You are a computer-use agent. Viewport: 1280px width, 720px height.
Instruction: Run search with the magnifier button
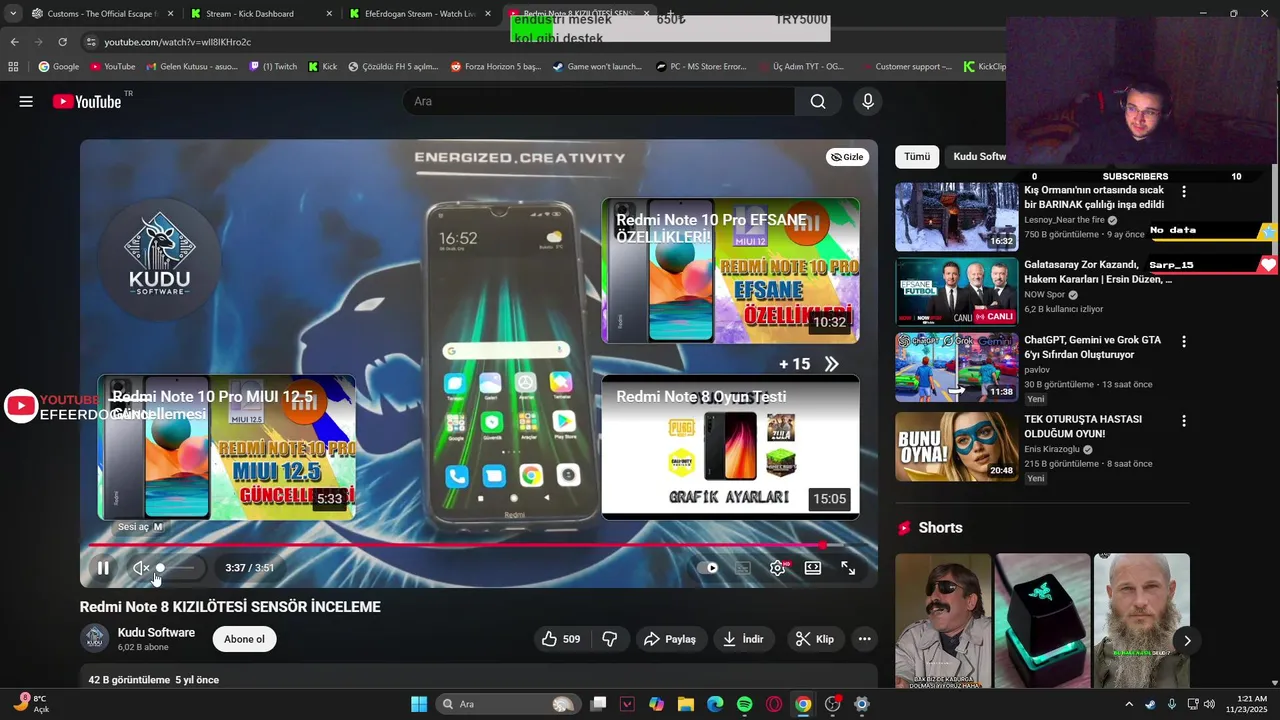tap(818, 101)
